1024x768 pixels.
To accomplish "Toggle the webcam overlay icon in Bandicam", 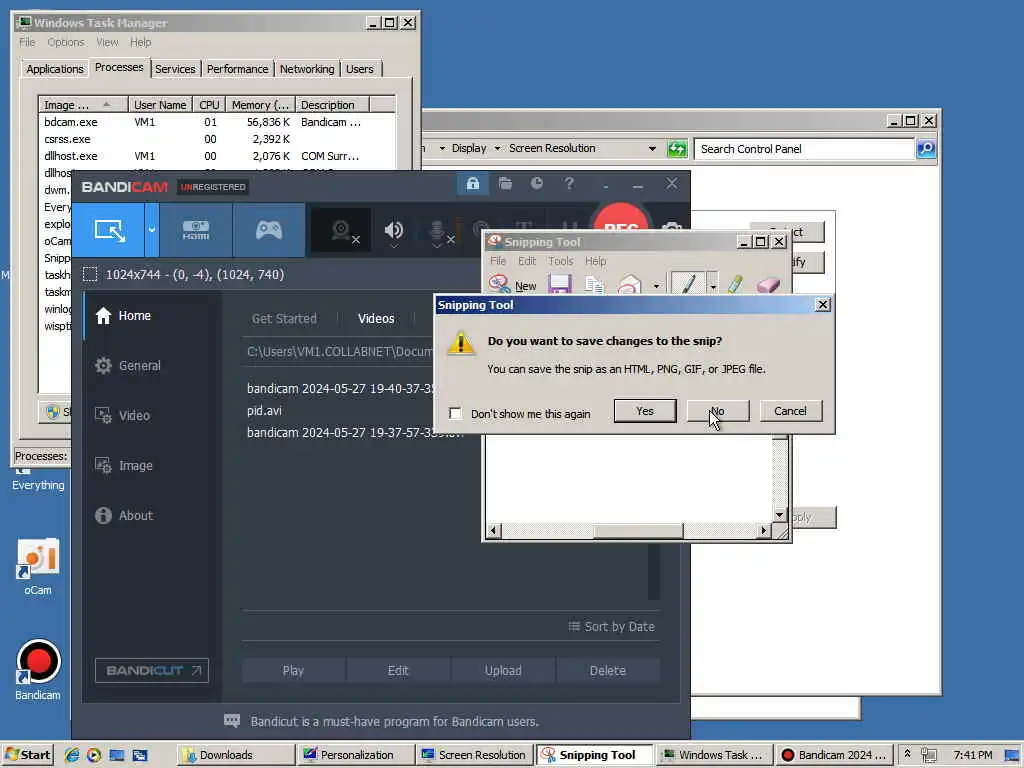I will (x=341, y=231).
